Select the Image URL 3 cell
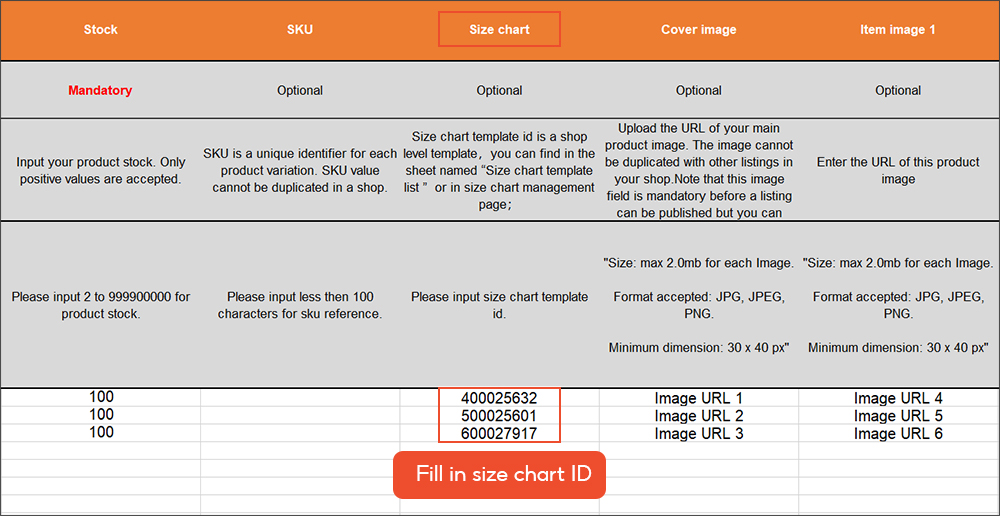The width and height of the screenshot is (1000, 516). [x=698, y=433]
